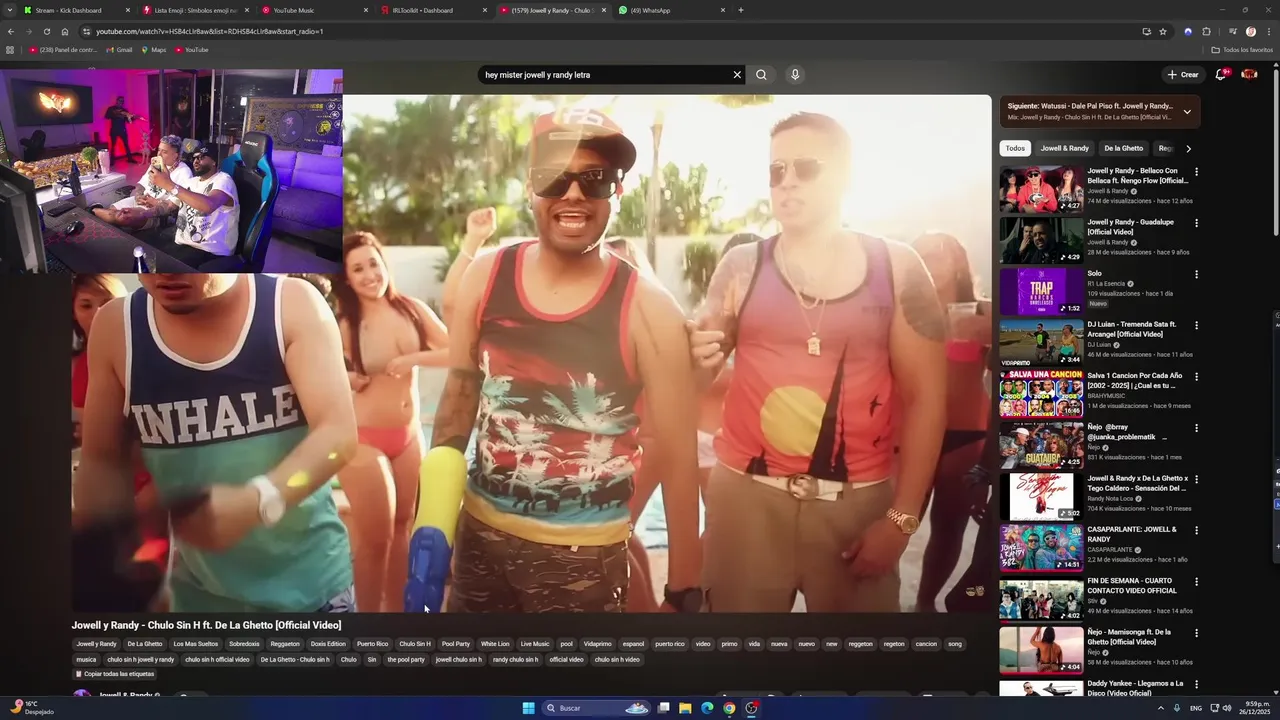
Task: Open options menu for Guadalupe video
Action: click(1196, 223)
